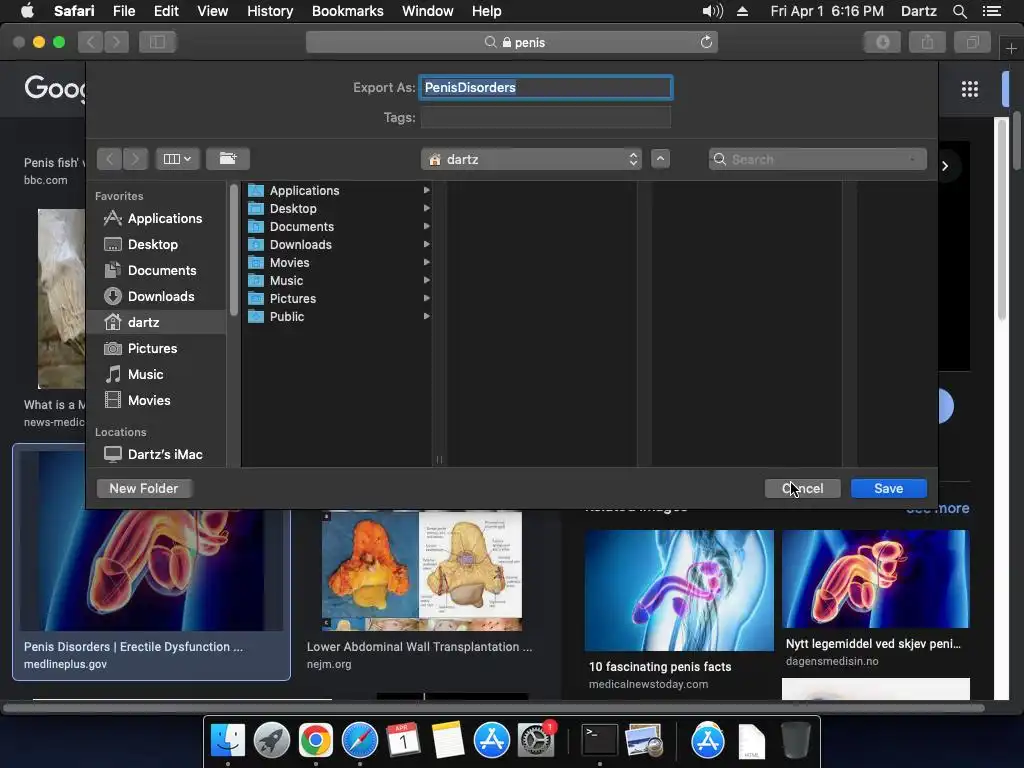1024x768 pixels.
Task: Open Launchpad from the Dock
Action: [x=272, y=741]
